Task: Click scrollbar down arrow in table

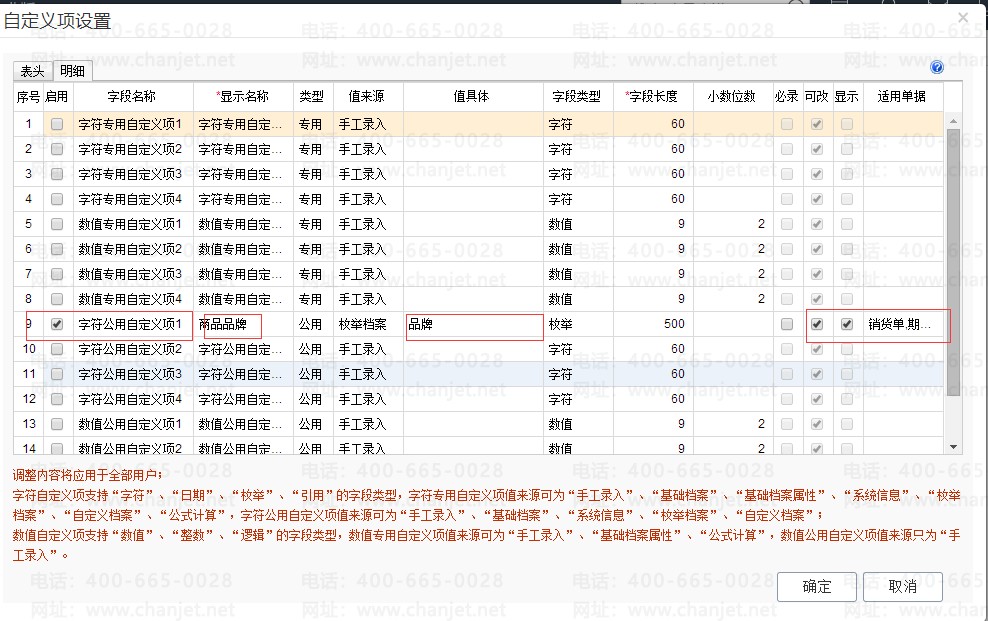Action: click(x=953, y=447)
